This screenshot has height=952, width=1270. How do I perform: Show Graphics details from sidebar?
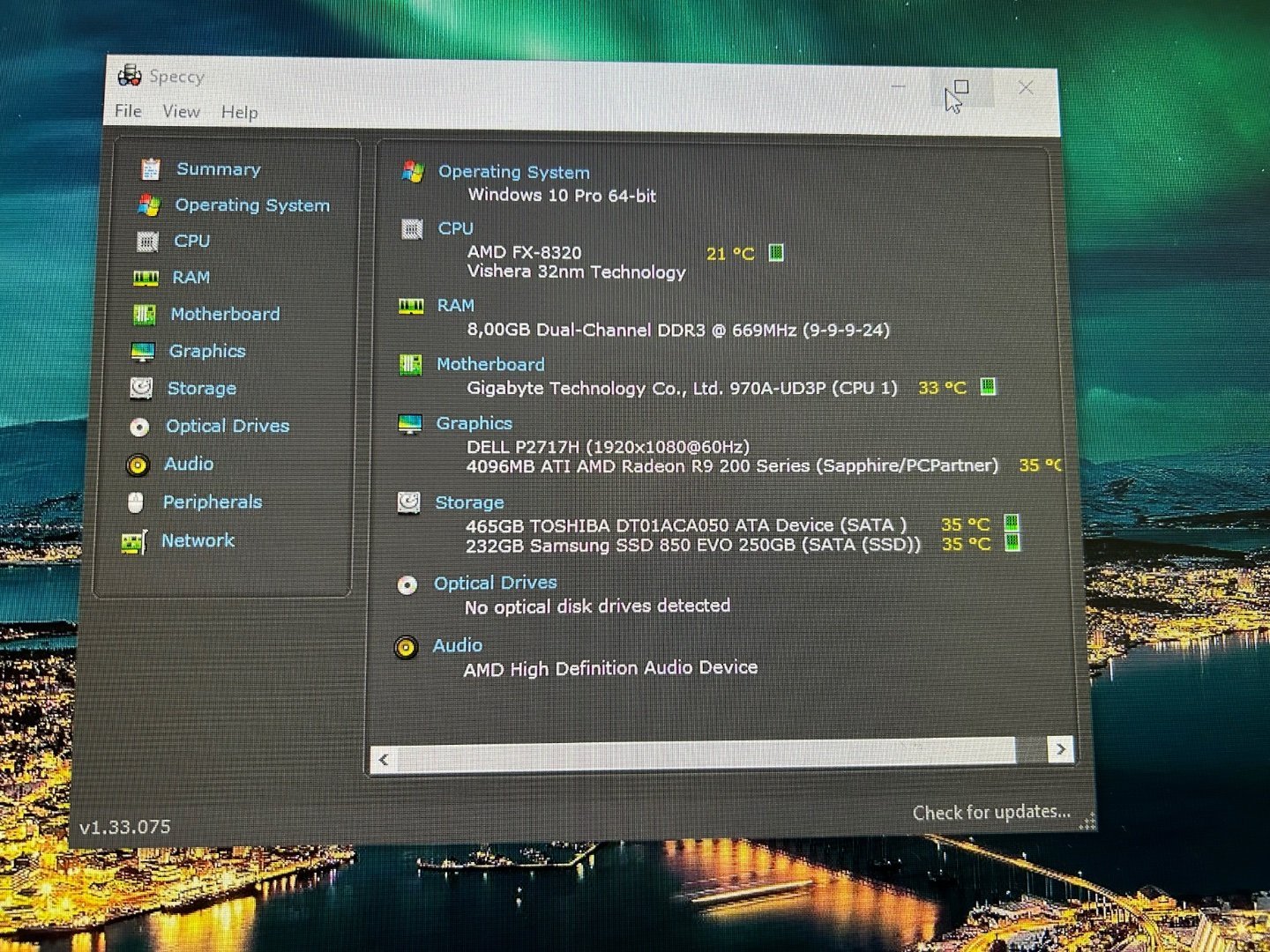[x=207, y=351]
